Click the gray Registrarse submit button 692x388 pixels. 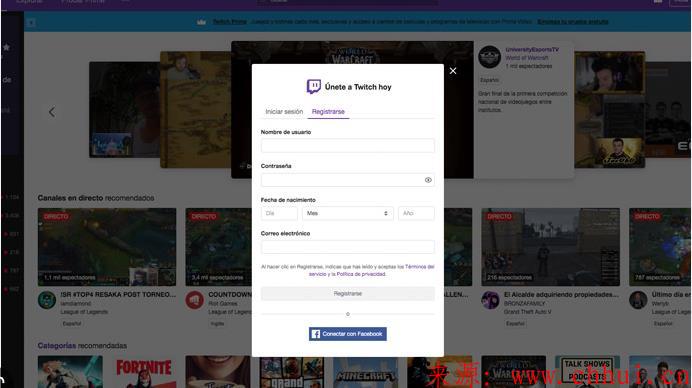pyautogui.click(x=348, y=294)
